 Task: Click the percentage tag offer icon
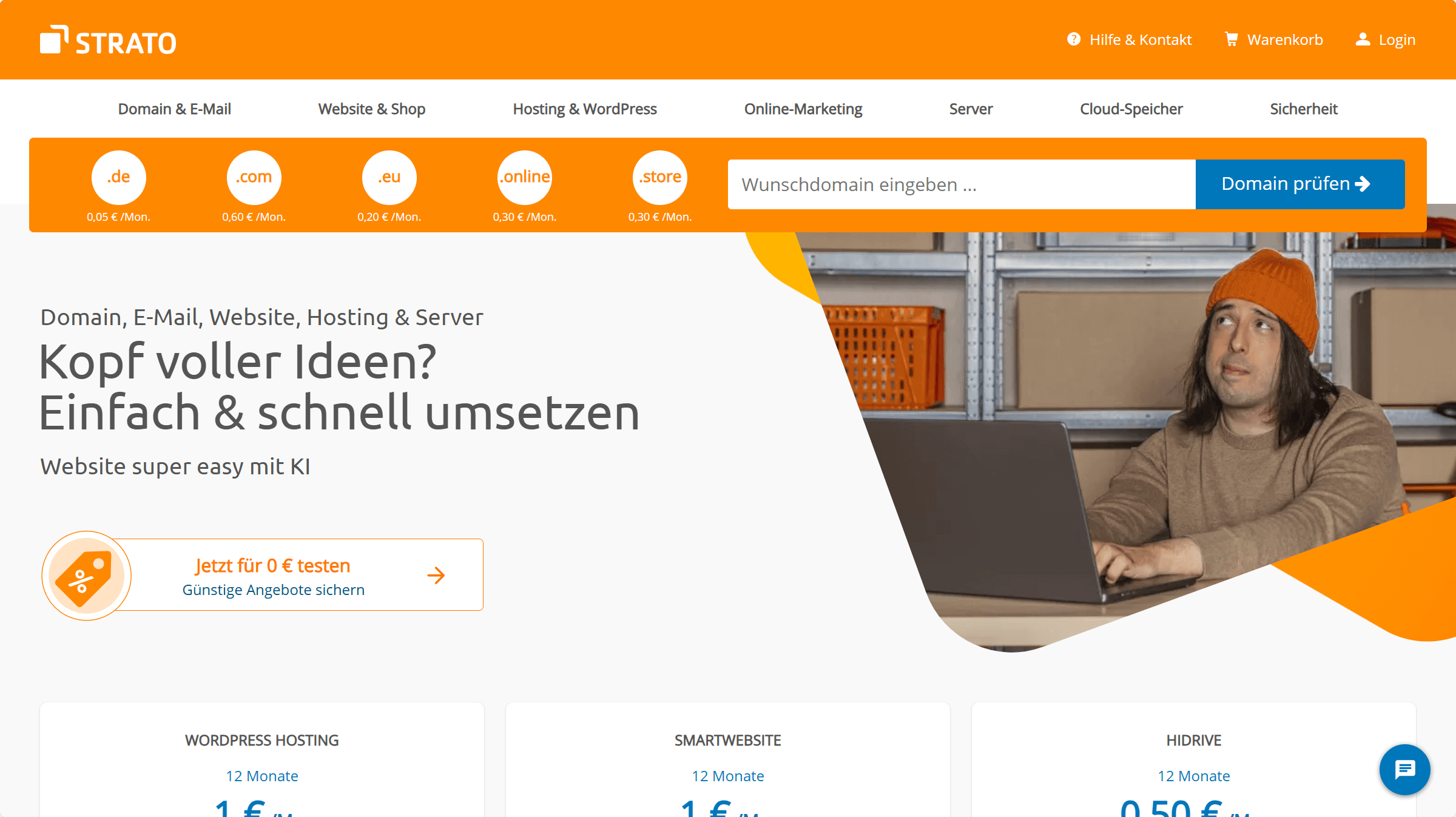(x=85, y=575)
